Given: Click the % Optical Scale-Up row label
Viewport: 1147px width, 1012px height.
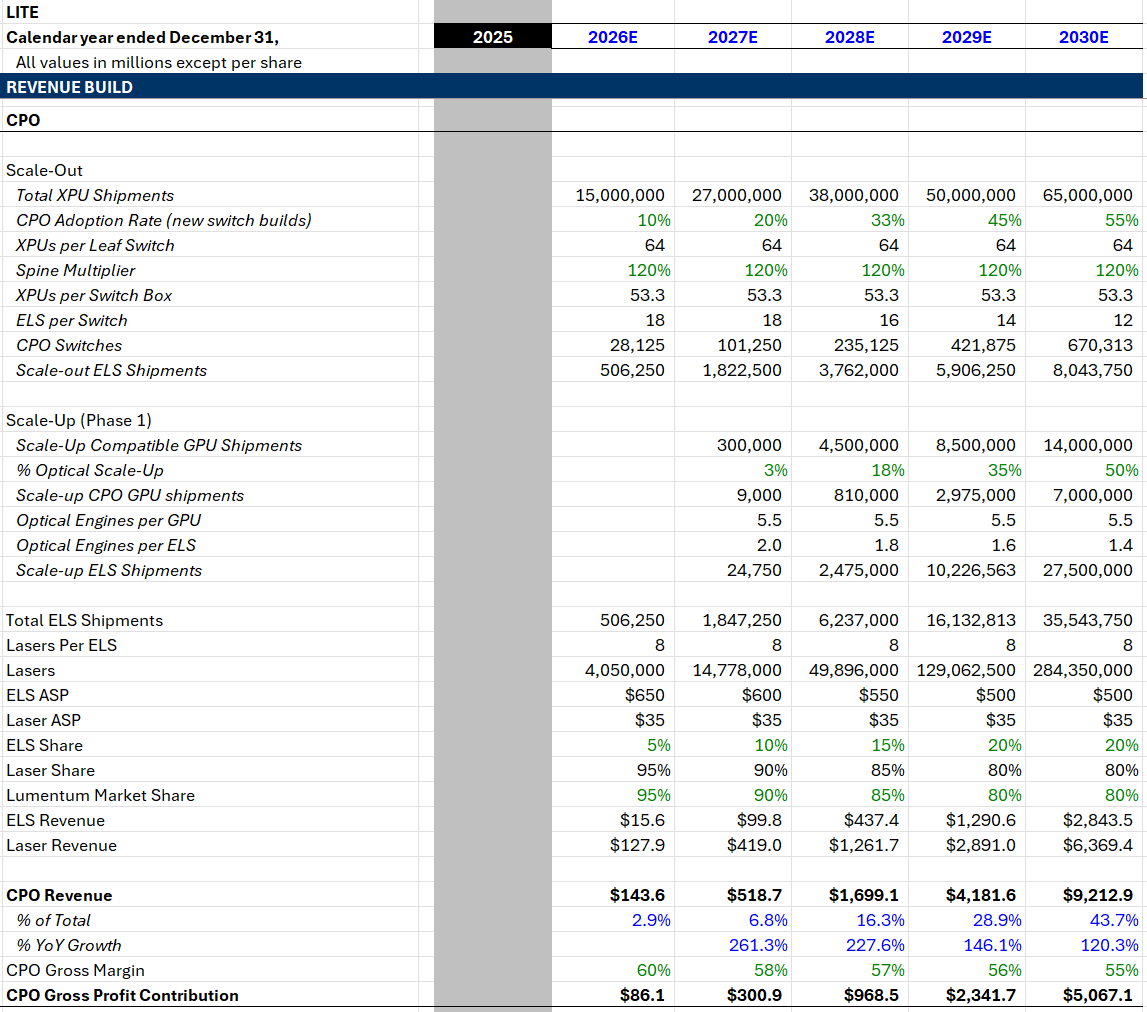Looking at the screenshot, I should pos(90,471).
